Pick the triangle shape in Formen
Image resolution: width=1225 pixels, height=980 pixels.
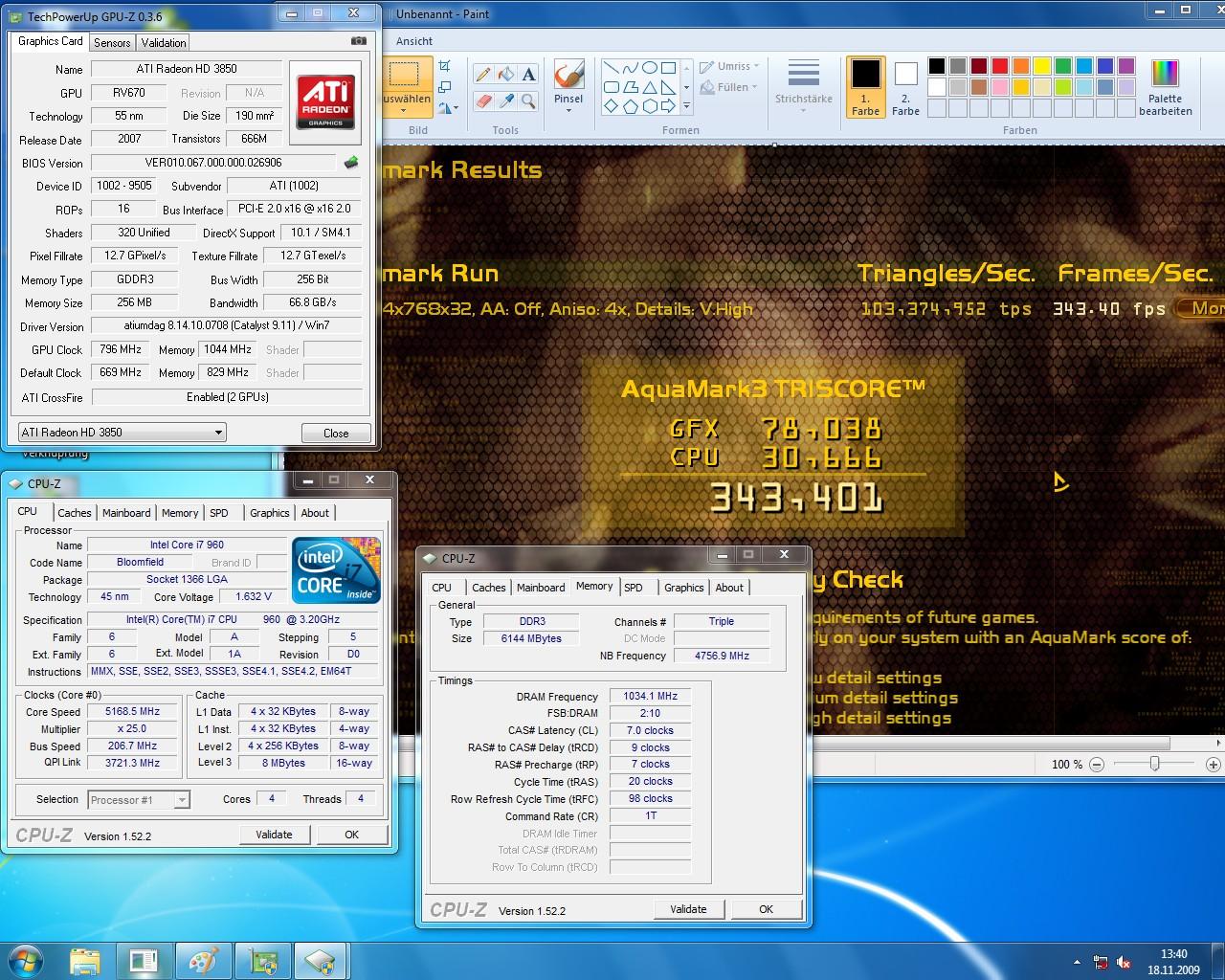pyautogui.click(x=649, y=87)
